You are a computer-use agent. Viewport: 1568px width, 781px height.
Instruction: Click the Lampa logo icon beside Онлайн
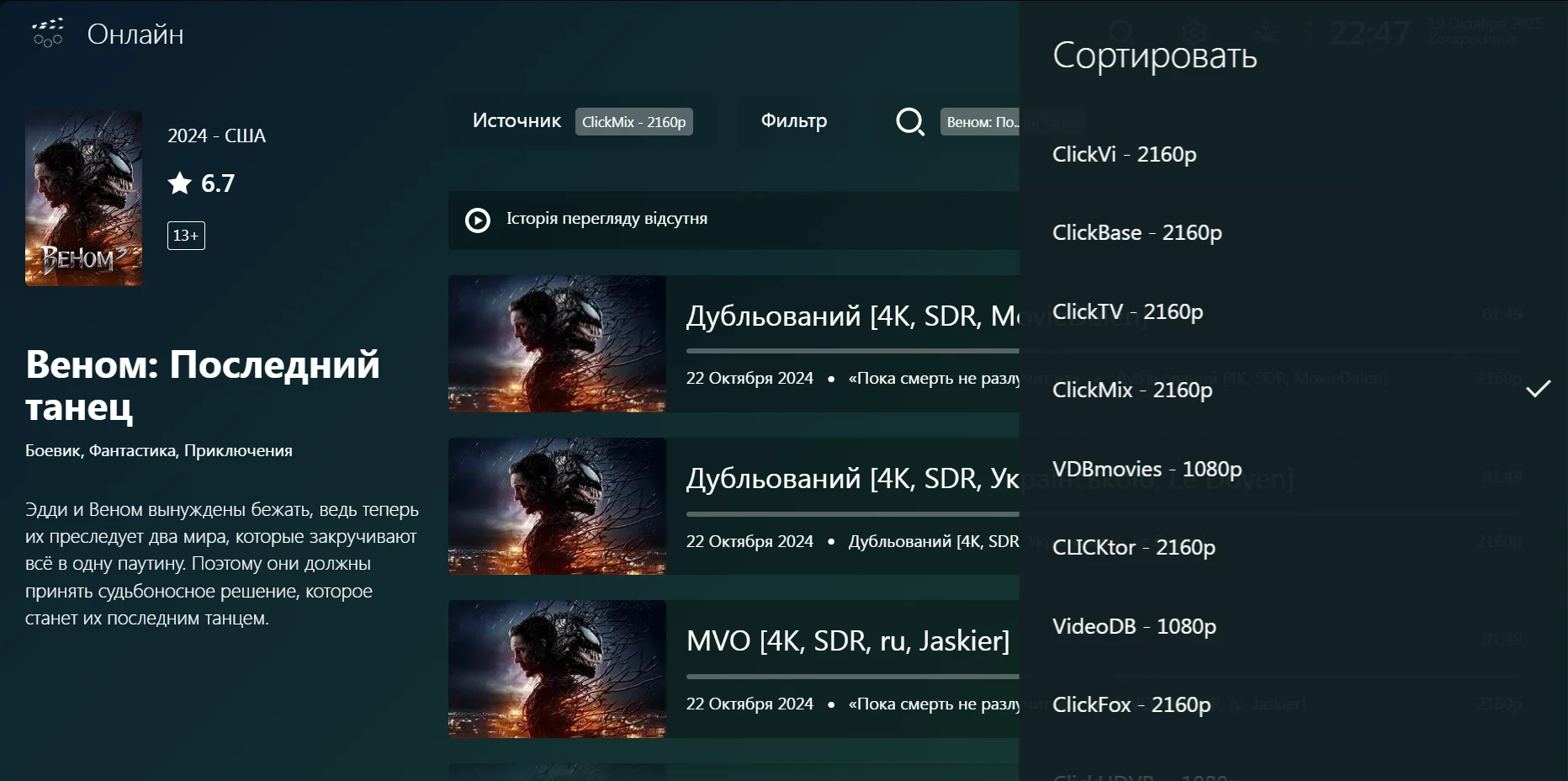(x=48, y=34)
